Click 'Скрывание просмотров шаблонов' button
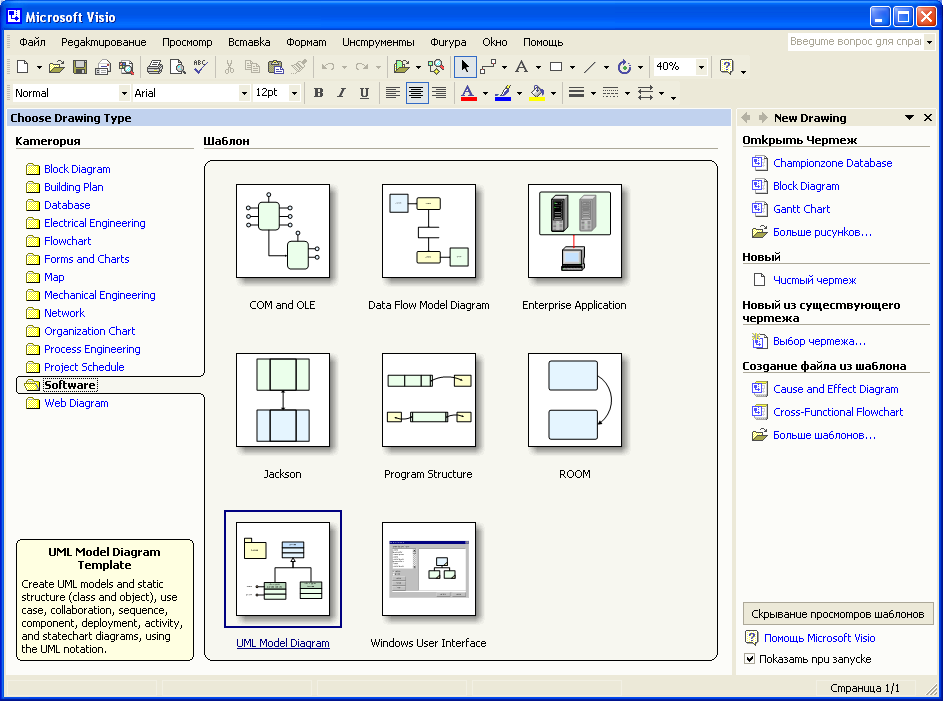Viewport: 943px width, 701px height. point(838,614)
